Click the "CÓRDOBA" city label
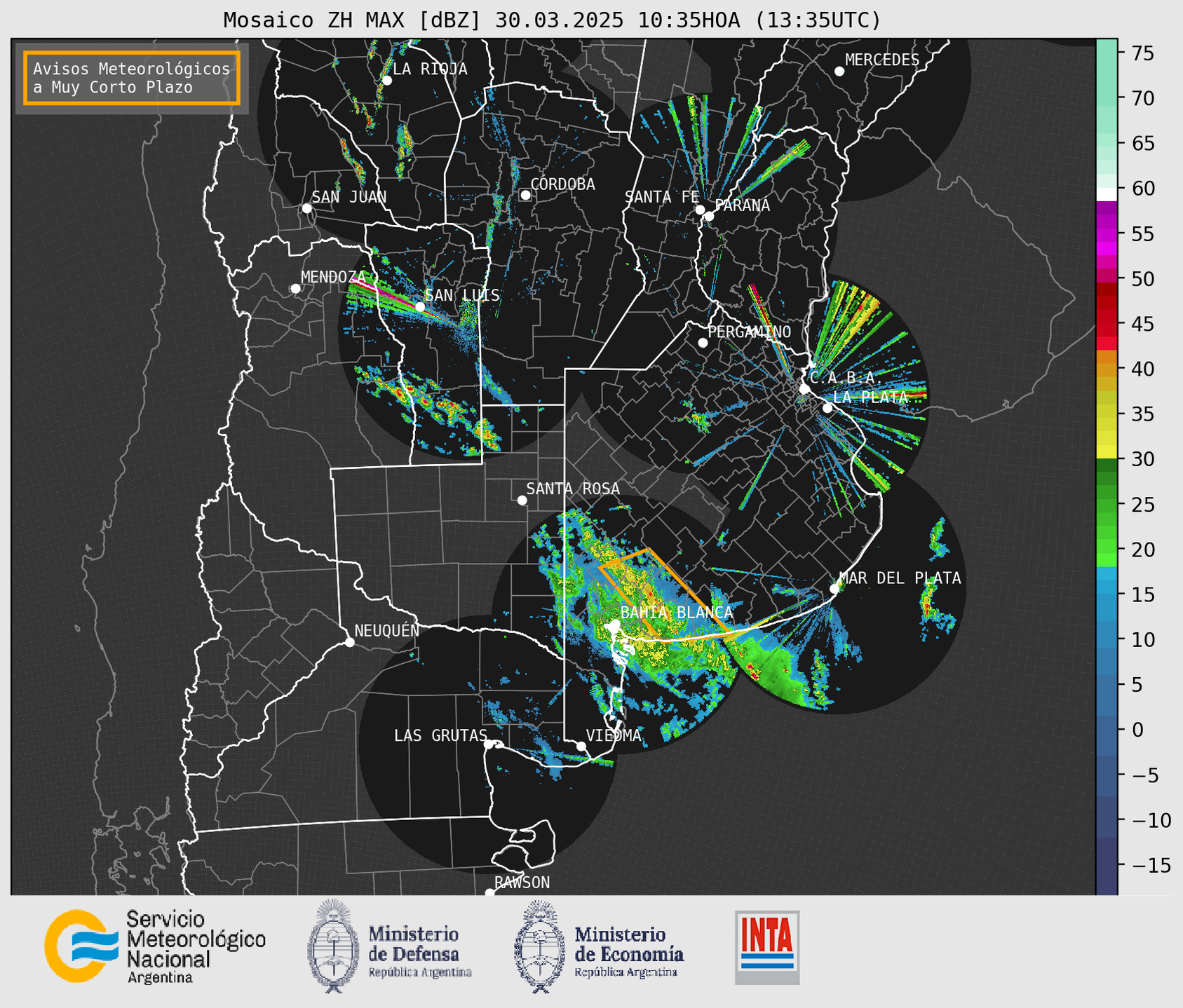1183x1008 pixels. [562, 184]
